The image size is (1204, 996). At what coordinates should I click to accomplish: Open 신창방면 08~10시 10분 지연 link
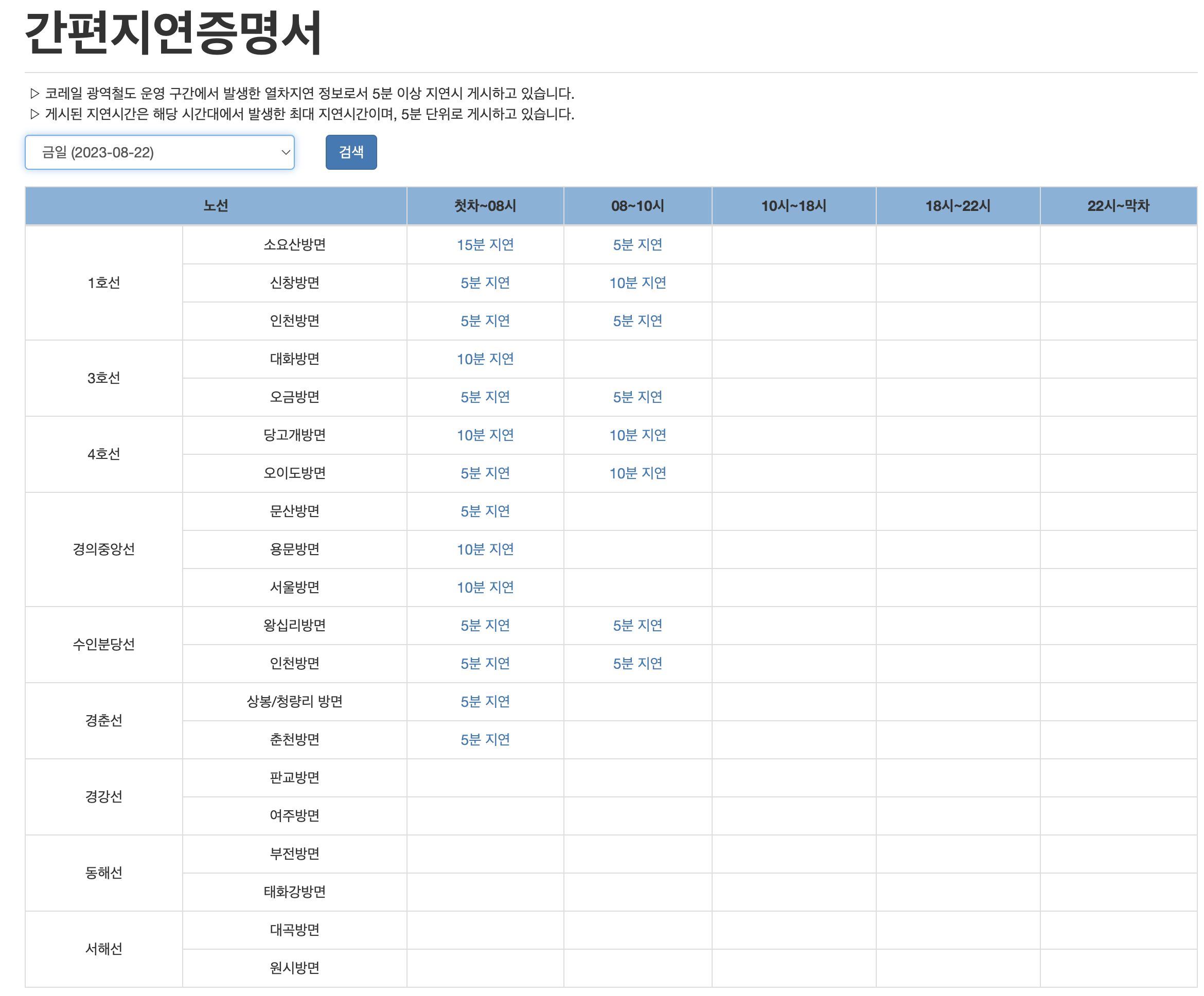(x=637, y=282)
